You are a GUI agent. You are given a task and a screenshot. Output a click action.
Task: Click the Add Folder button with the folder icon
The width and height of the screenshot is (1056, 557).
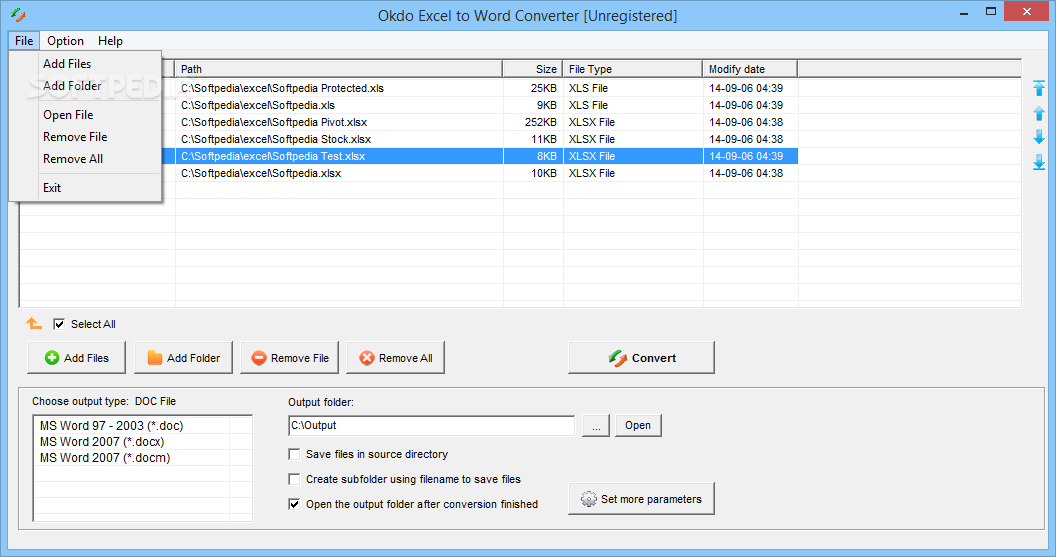coord(183,358)
